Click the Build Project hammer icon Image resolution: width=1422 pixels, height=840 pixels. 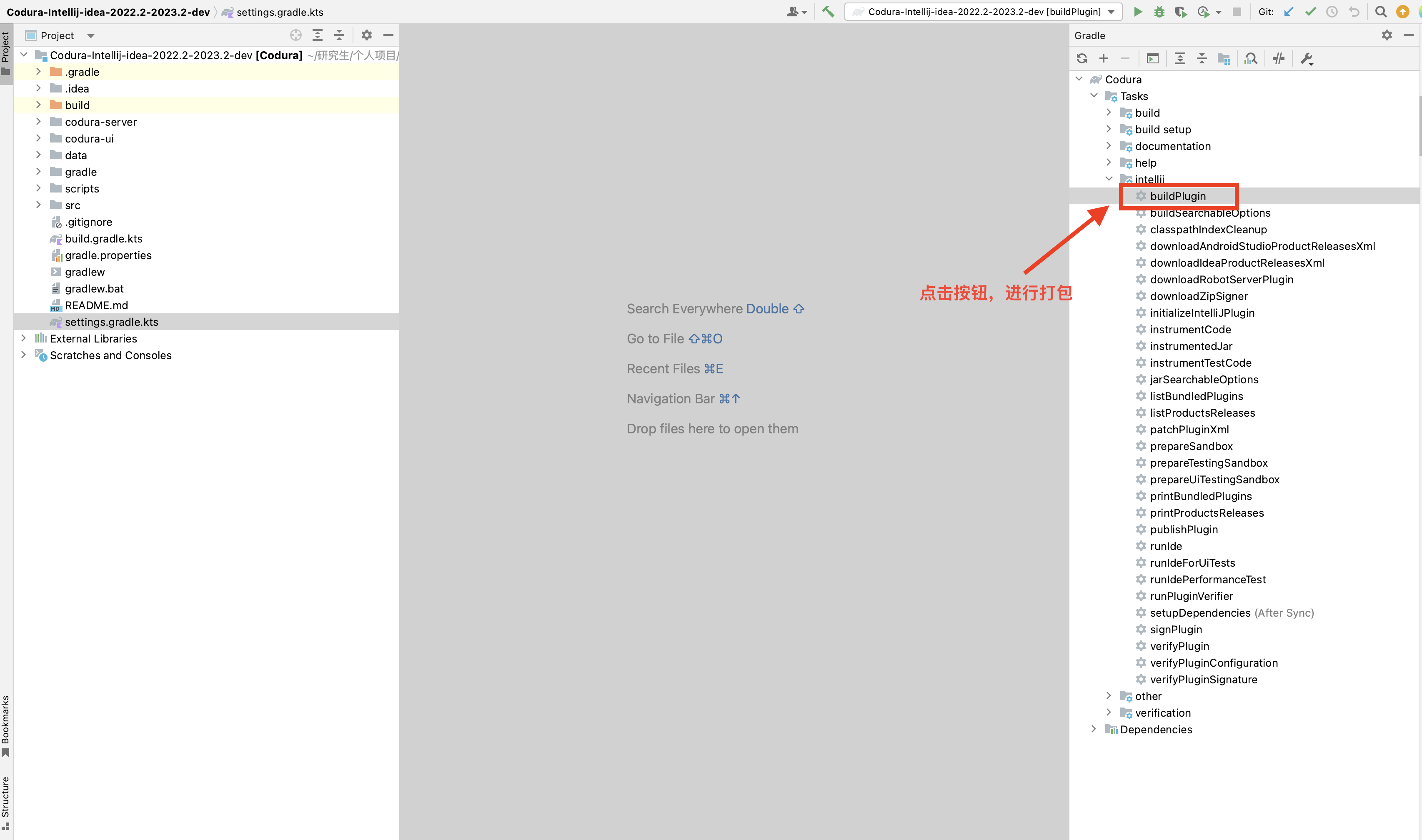(828, 11)
